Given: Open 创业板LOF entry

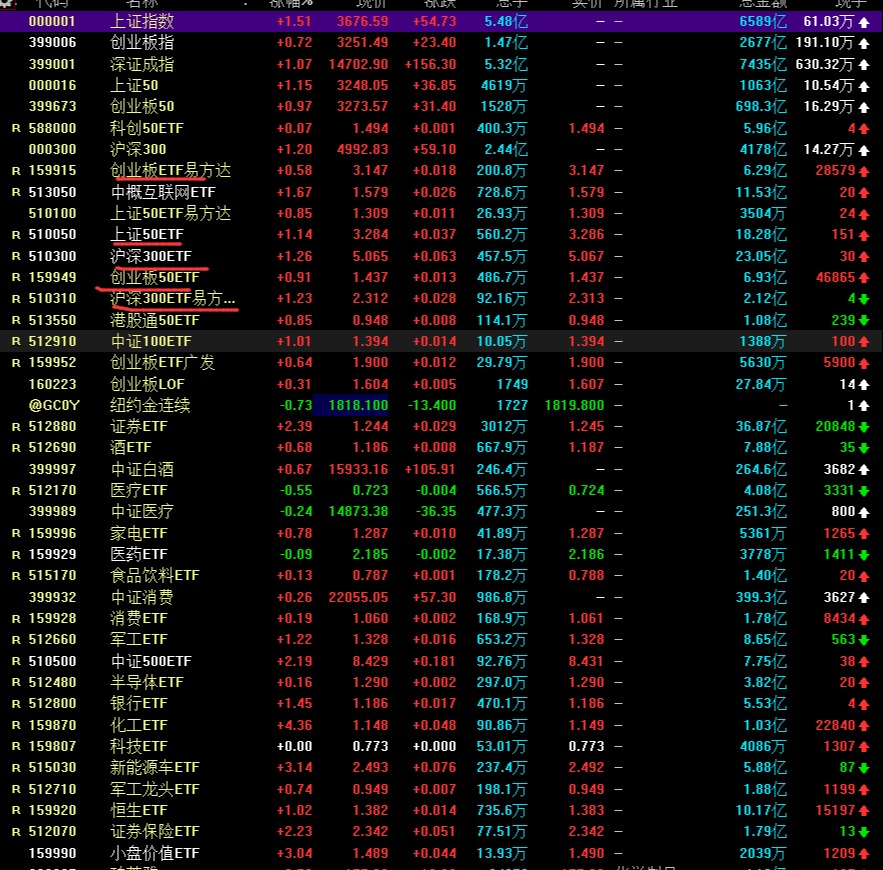Looking at the screenshot, I should [147, 385].
